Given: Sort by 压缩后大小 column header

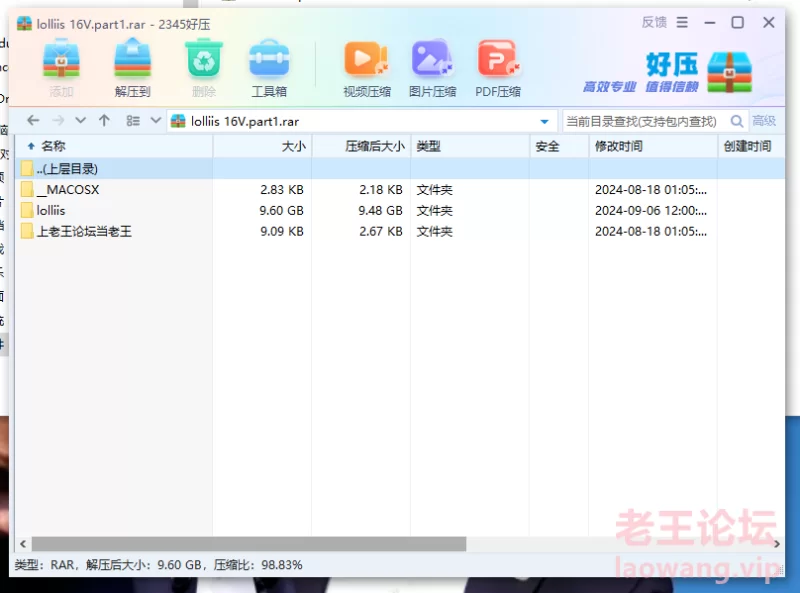Looking at the screenshot, I should (x=361, y=146).
